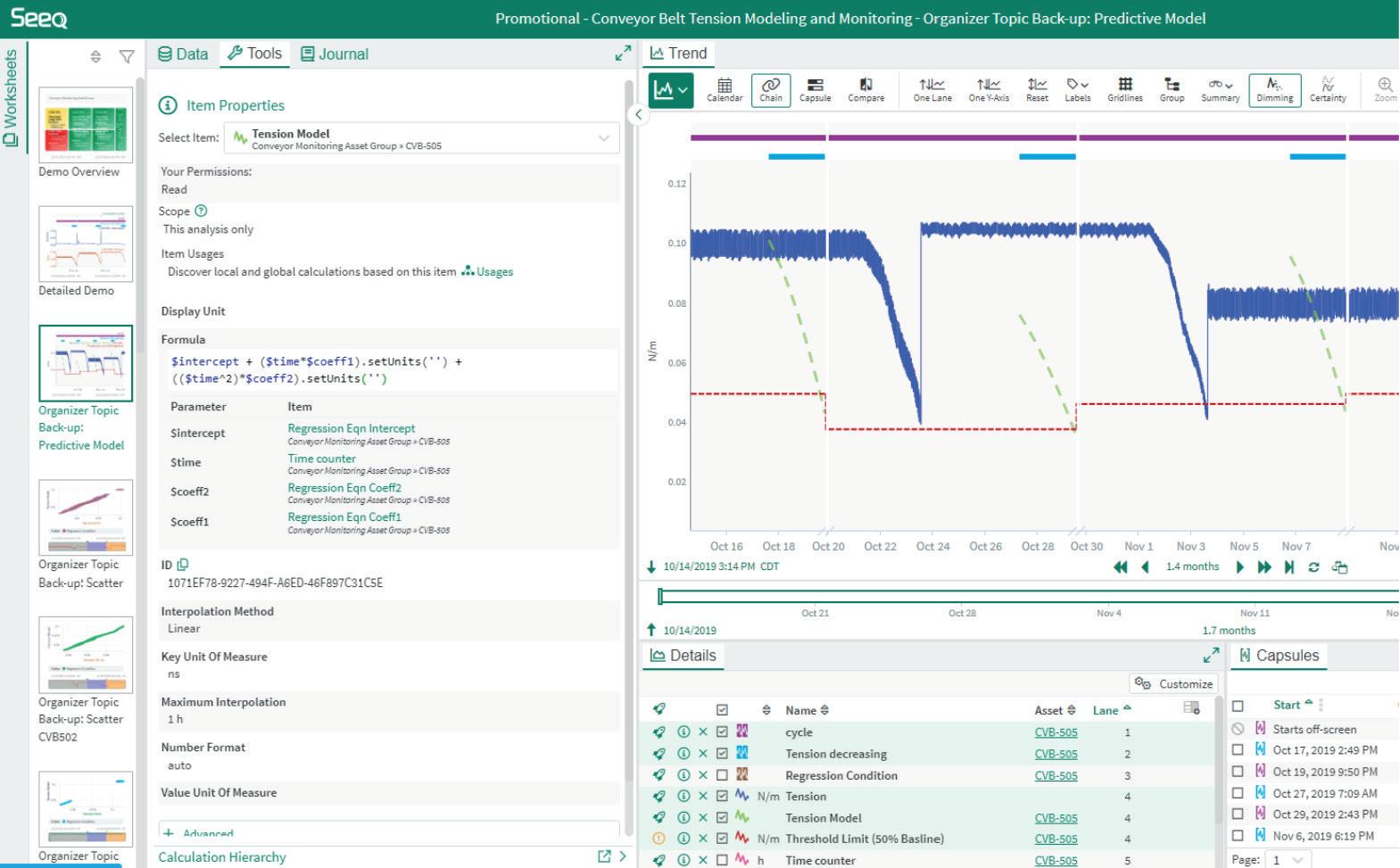Viewport: 1400px width, 868px height.
Task: Select the Tools tab
Action: (x=254, y=54)
